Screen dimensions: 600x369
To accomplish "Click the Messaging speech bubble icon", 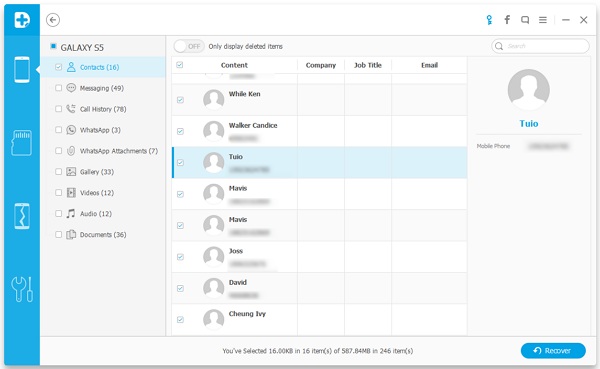I will point(71,88).
